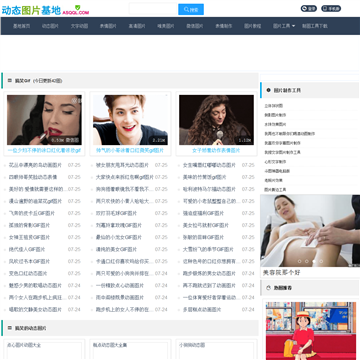The image size is (360, 360).
Task: Expand the 图片工具 dropdown menu
Action: [284, 26]
